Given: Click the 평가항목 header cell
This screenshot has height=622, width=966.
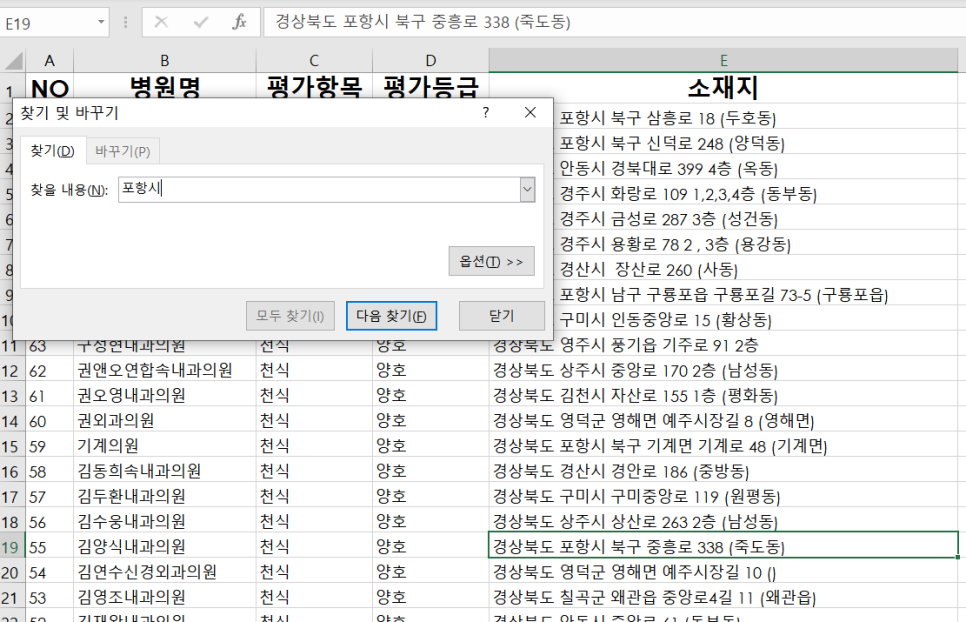Looking at the screenshot, I should [314, 88].
